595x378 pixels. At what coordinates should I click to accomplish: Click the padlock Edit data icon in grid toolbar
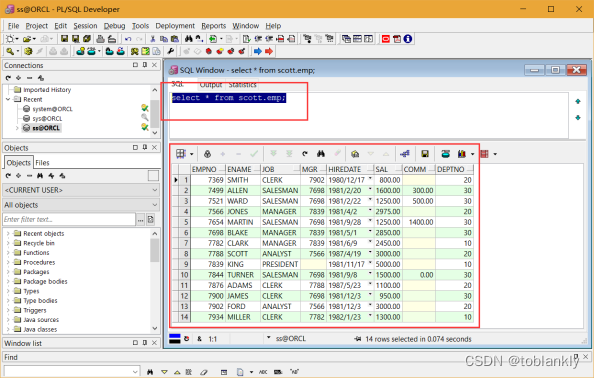tap(207, 154)
